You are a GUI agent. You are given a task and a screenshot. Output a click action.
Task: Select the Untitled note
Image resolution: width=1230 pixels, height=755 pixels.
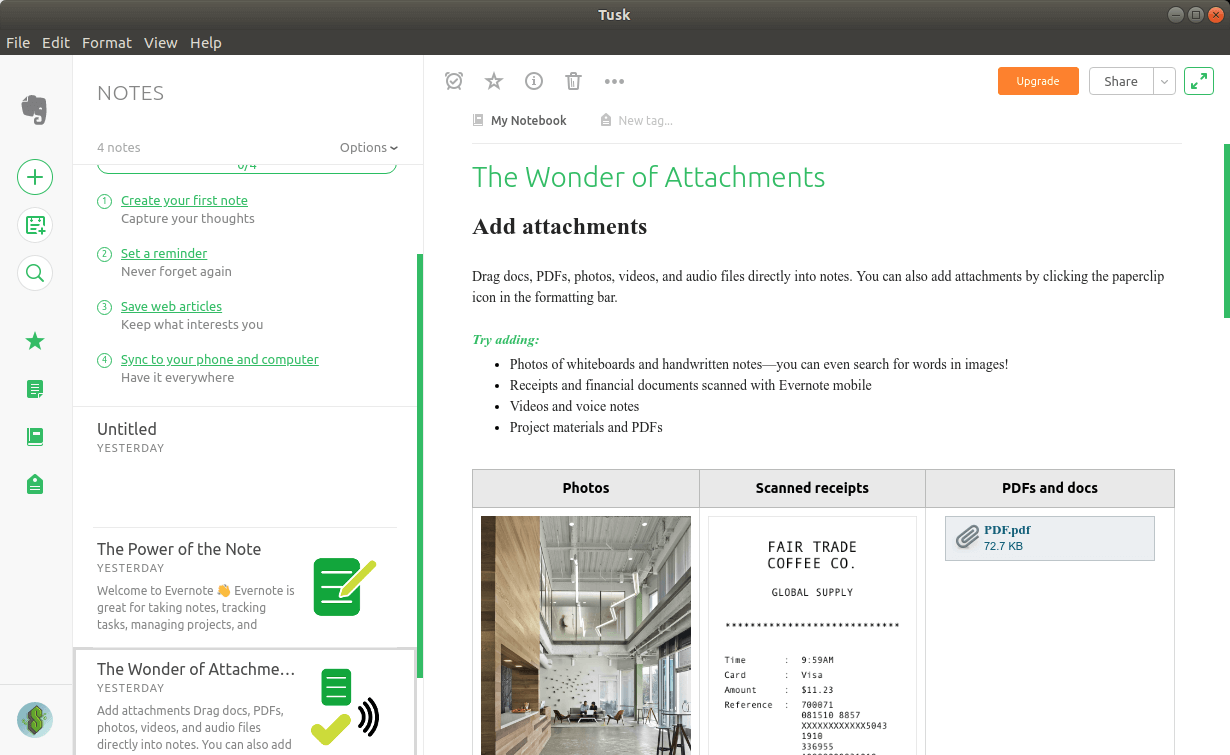tap(245, 467)
